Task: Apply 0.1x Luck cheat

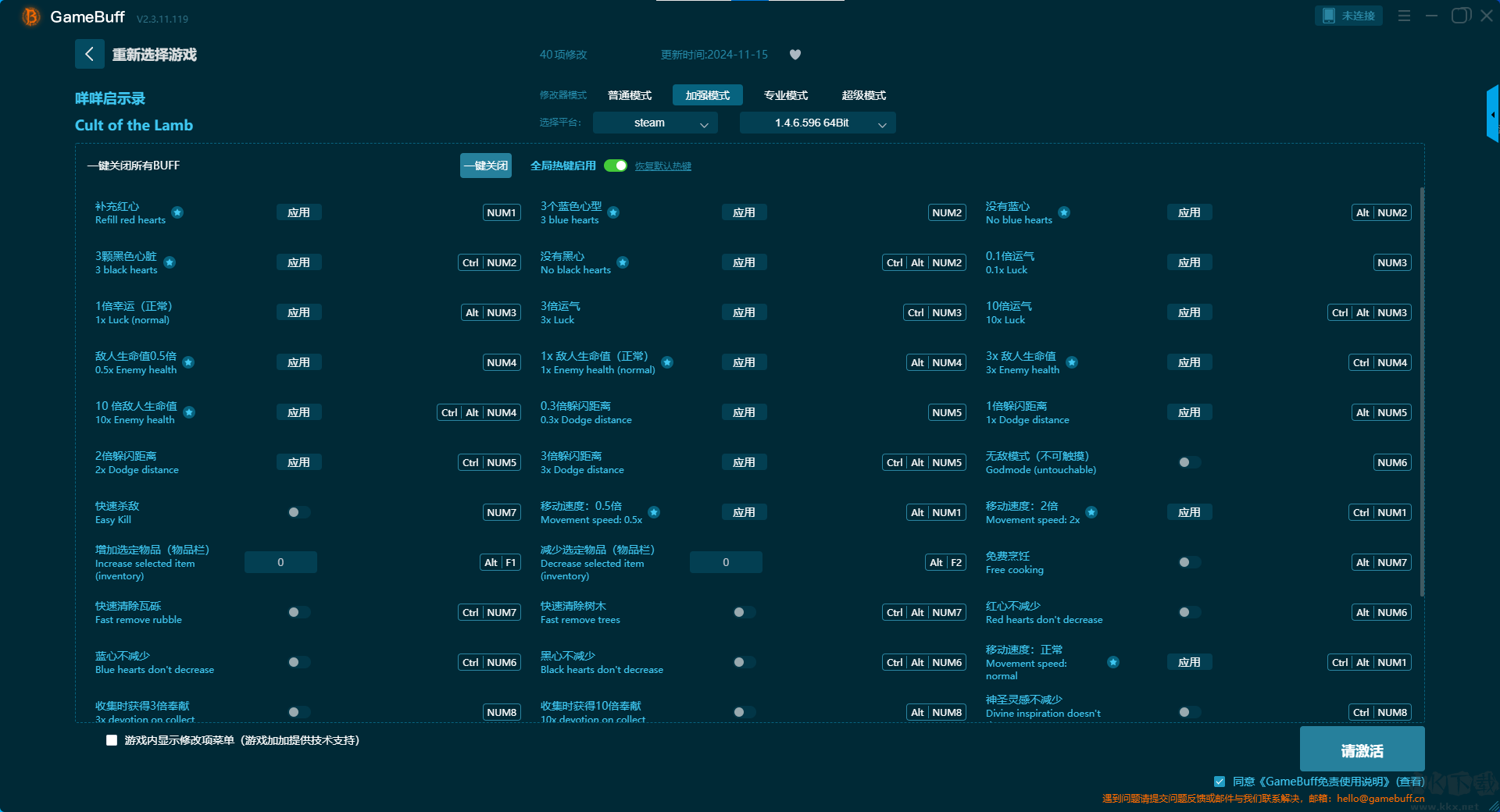Action: tap(1189, 262)
